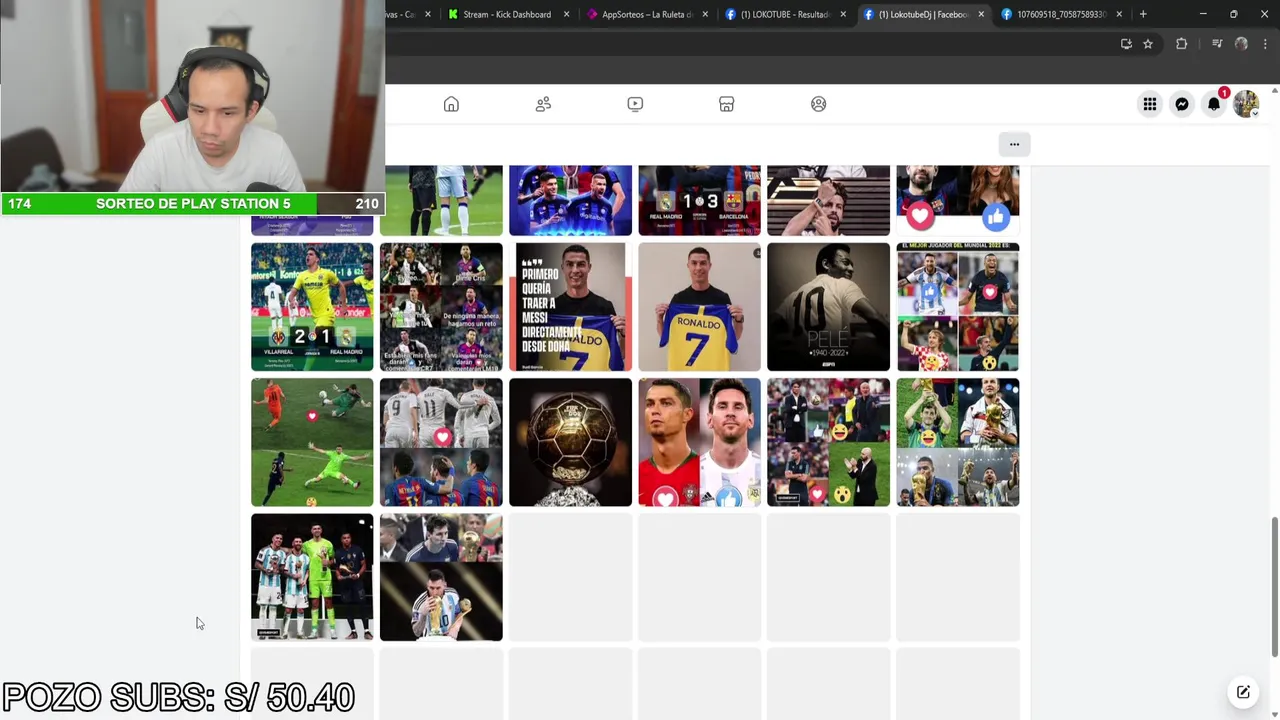Viewport: 1280px width, 720px height.
Task: Open a new browser tab
Action: click(1143, 14)
